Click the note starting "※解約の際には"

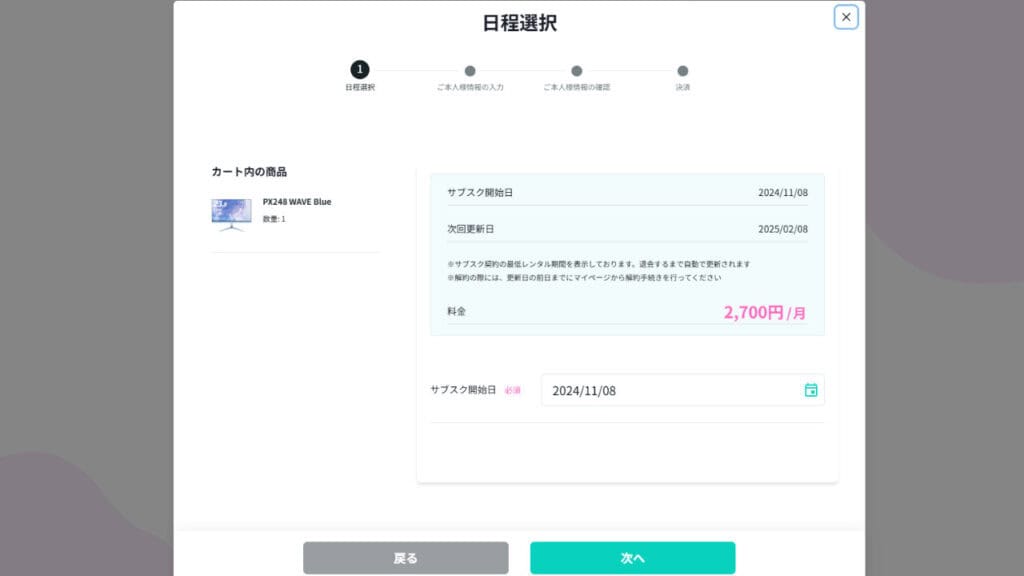point(584,278)
